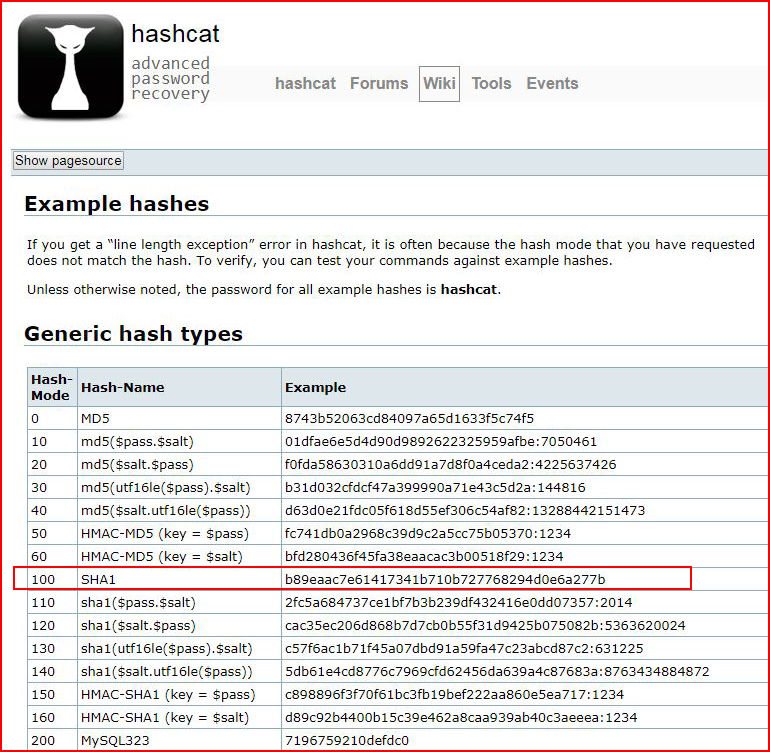Screen dimensions: 770x752
Task: Select the SHA1 example hash b89eaac7...
Action: click(445, 580)
